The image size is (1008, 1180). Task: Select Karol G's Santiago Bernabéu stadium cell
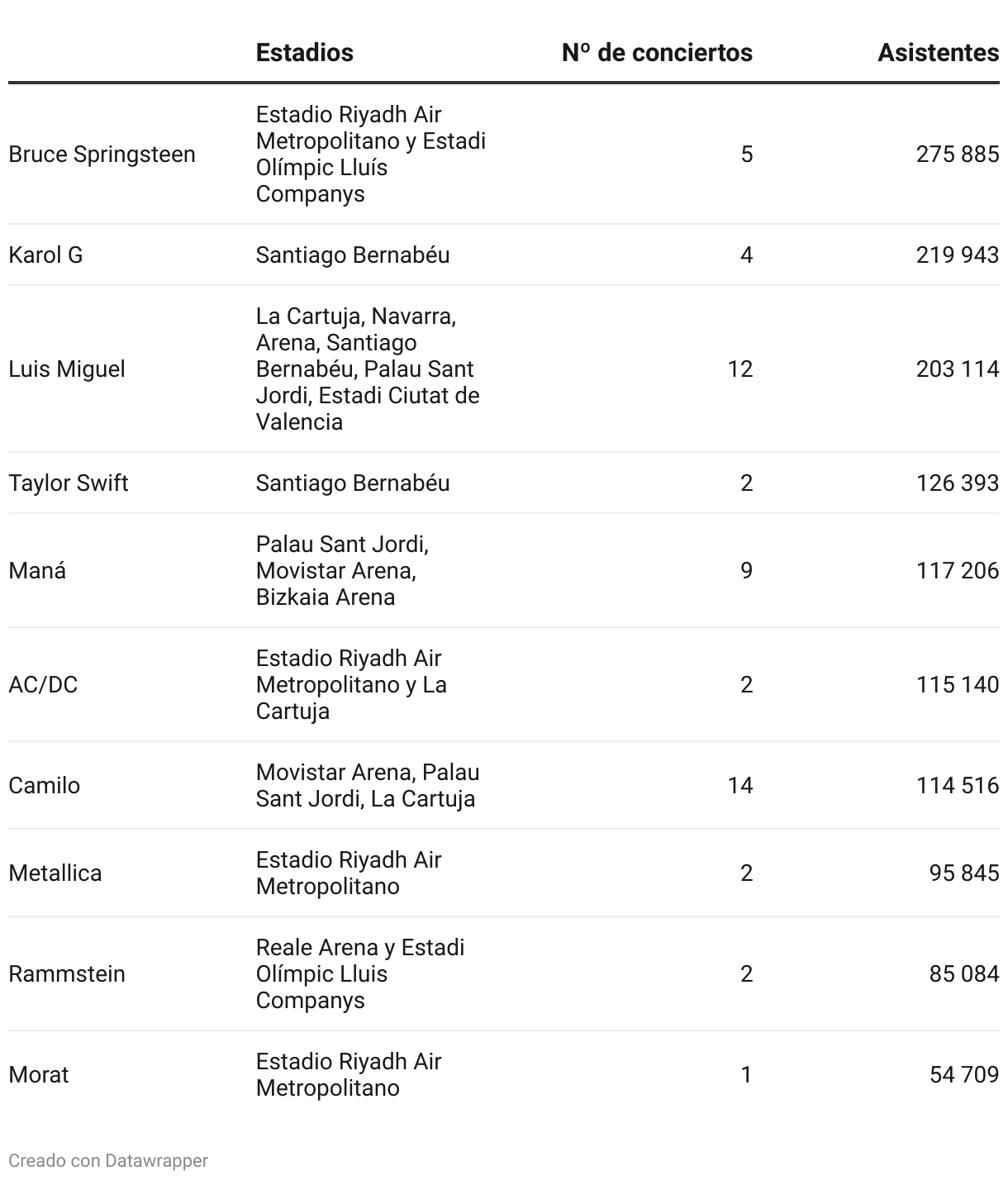(x=353, y=255)
